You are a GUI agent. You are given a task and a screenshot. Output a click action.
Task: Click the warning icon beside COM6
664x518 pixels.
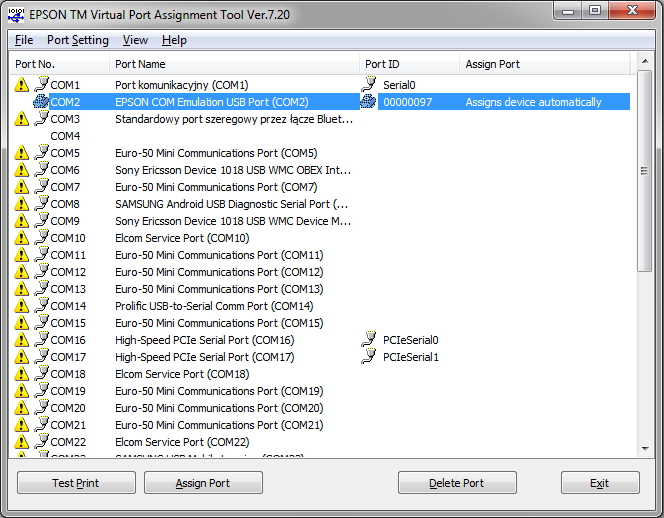click(21, 170)
